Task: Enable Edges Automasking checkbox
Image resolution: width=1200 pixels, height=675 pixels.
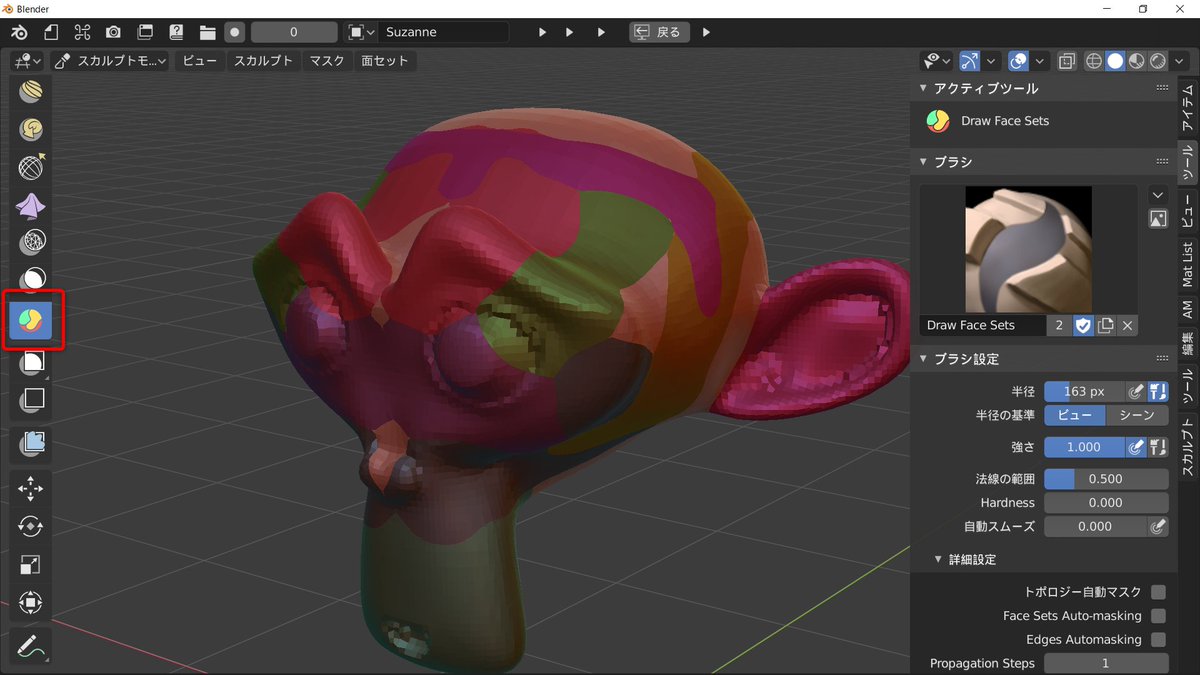Action: tap(1159, 640)
